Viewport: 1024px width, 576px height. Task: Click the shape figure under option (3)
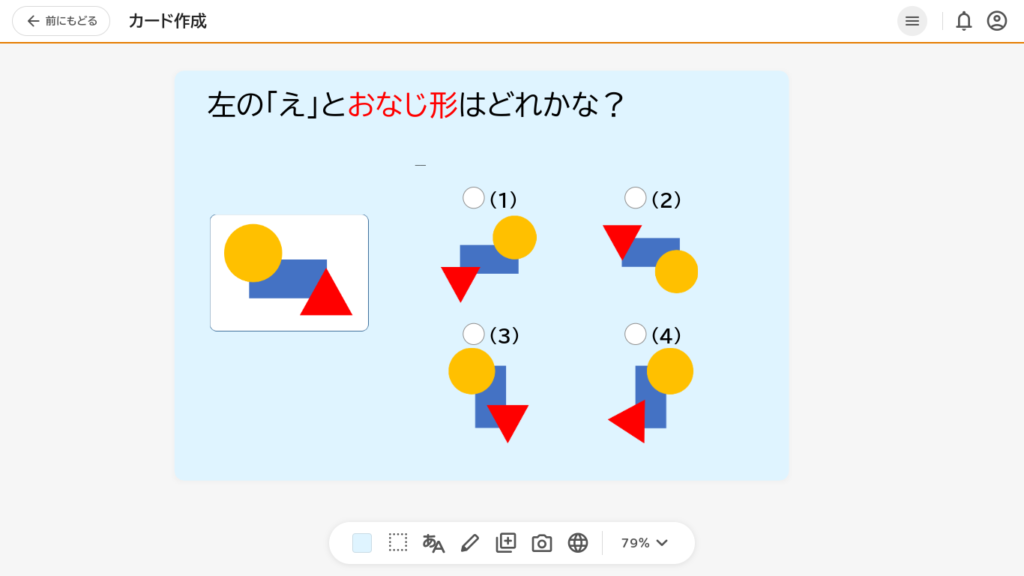(488, 395)
